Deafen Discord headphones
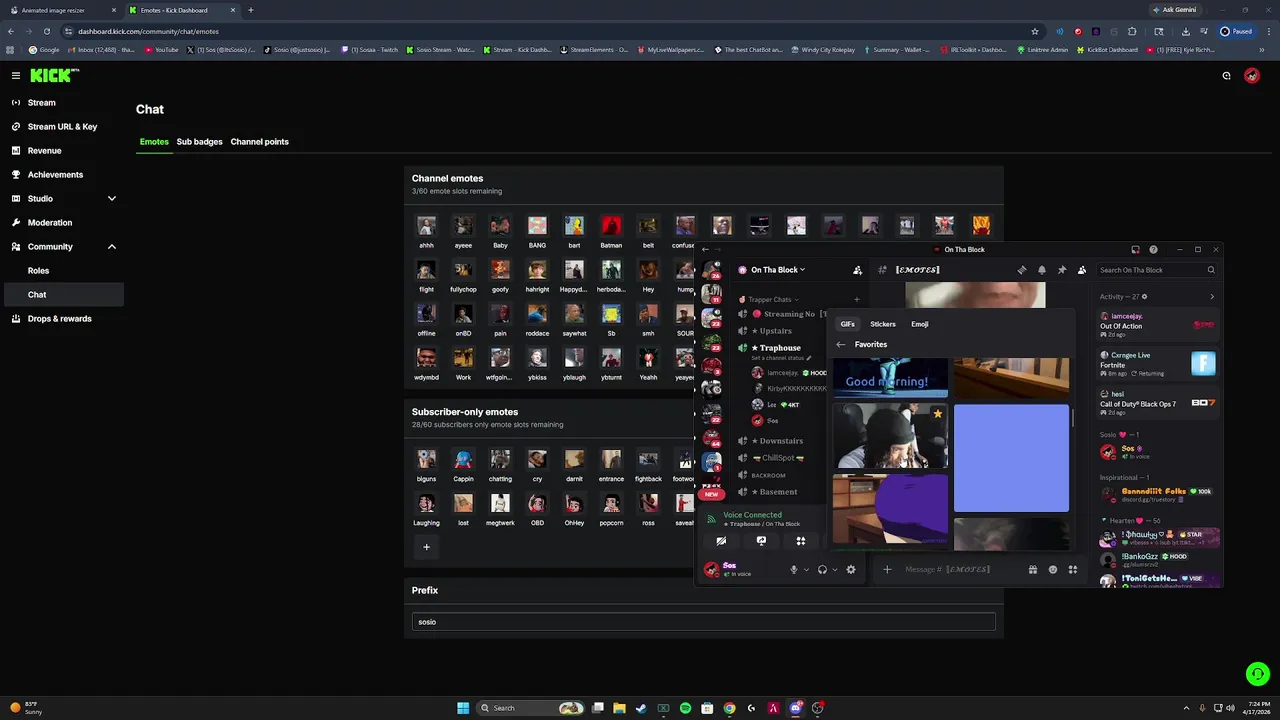Screen dimensions: 1280x720 click(x=822, y=570)
